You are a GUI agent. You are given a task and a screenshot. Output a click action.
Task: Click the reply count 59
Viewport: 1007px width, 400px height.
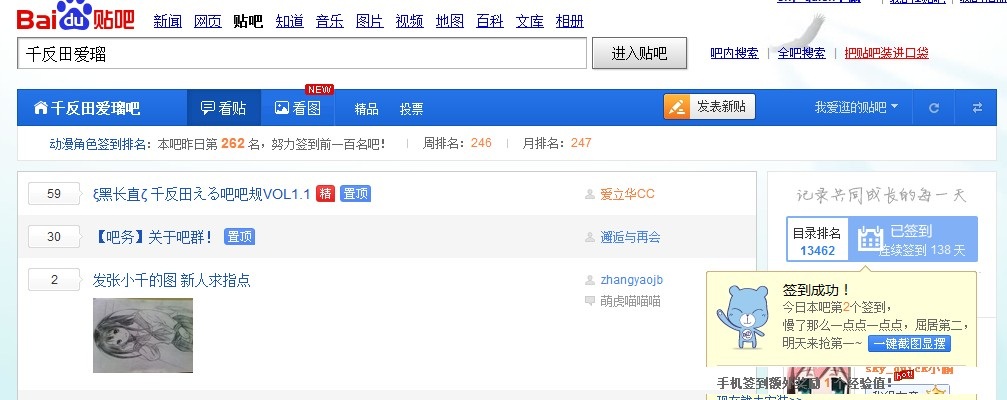pyautogui.click(x=55, y=193)
